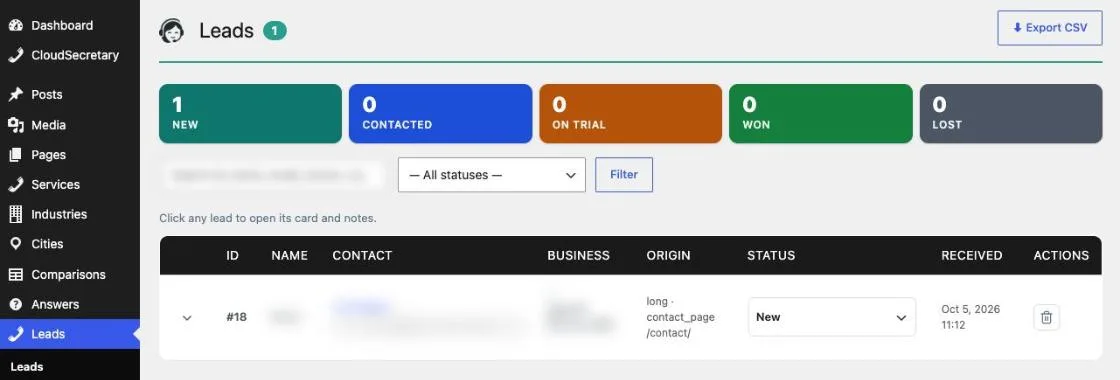Viewport: 1120px width, 380px height.
Task: Click origin text 'long · contact_page /contact/'
Action: (x=681, y=317)
